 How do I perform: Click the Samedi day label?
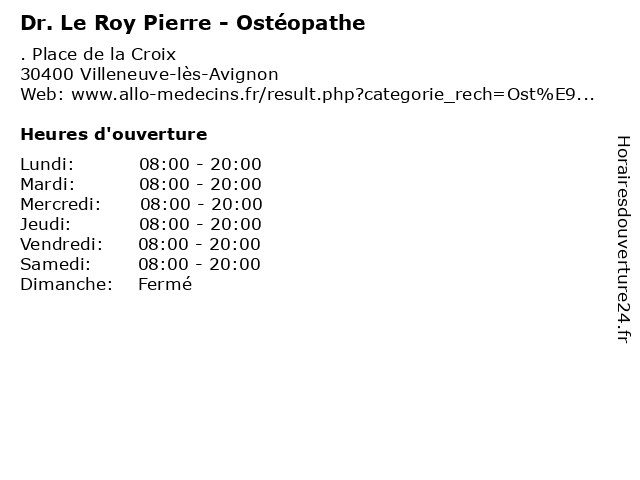(x=55, y=264)
